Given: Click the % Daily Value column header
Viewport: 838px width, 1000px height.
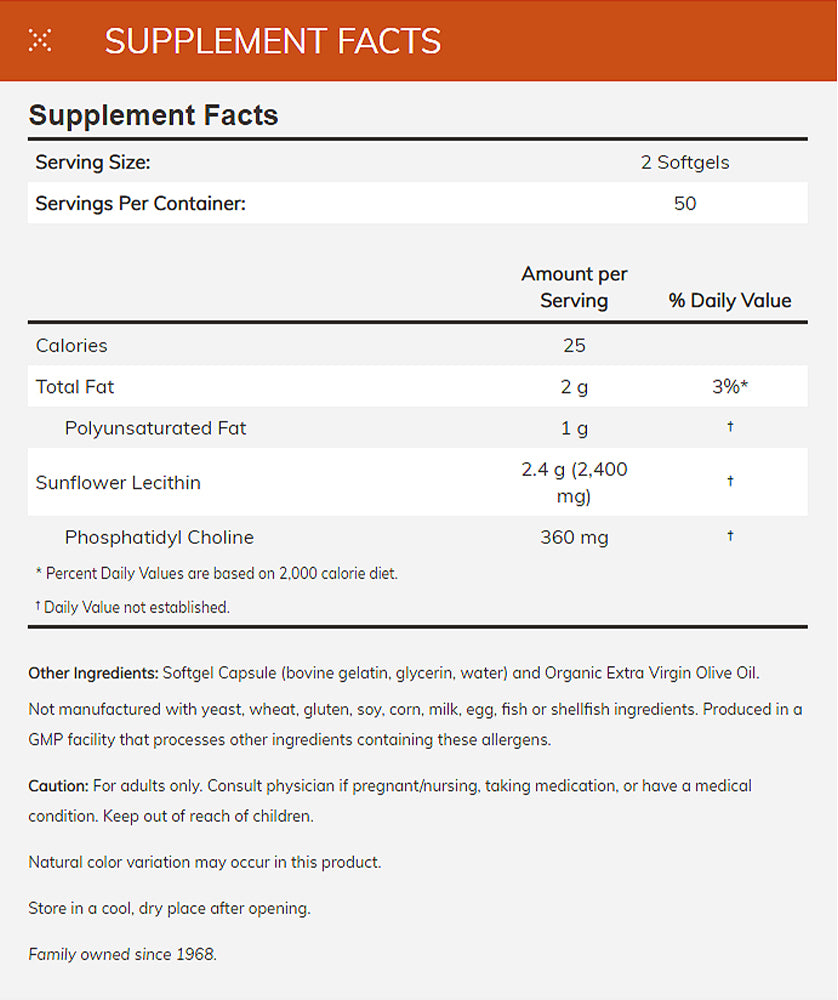Looking at the screenshot, I should (730, 300).
